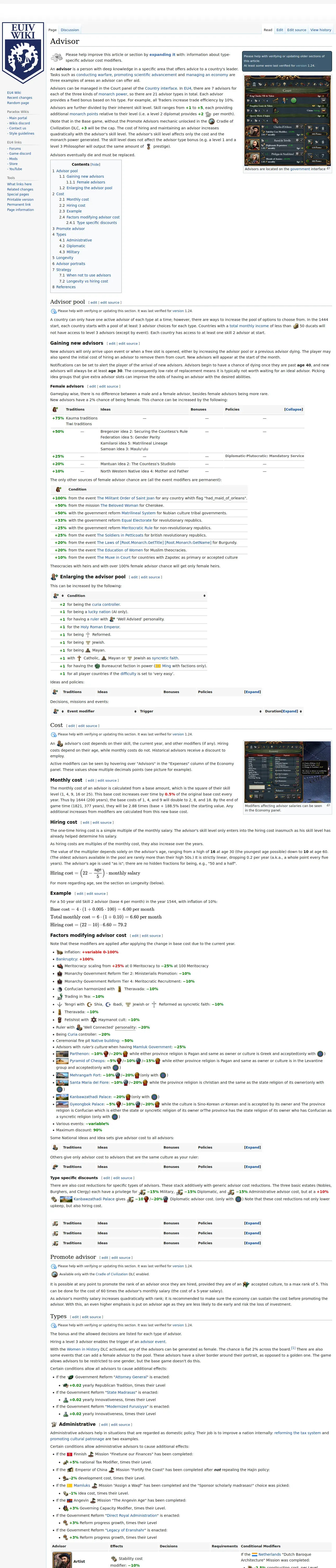The width and height of the screenshot is (336, 1568).
Task: Collapse the female advisors traditions table
Action: click(293, 410)
